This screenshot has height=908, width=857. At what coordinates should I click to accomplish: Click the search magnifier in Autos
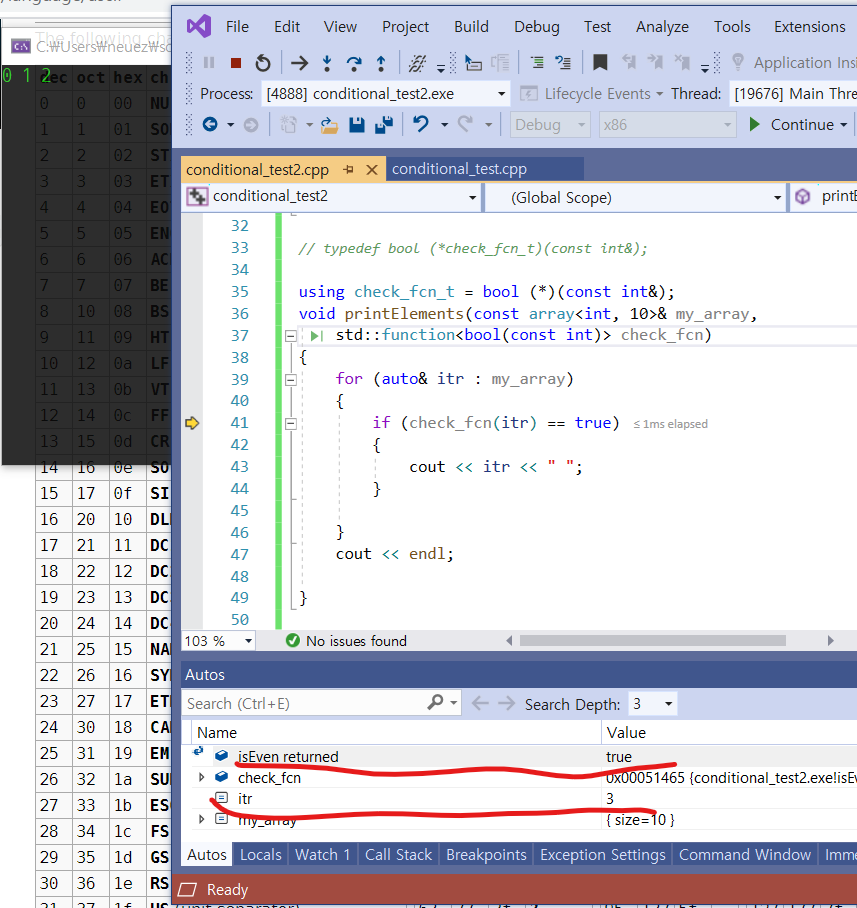pos(435,702)
